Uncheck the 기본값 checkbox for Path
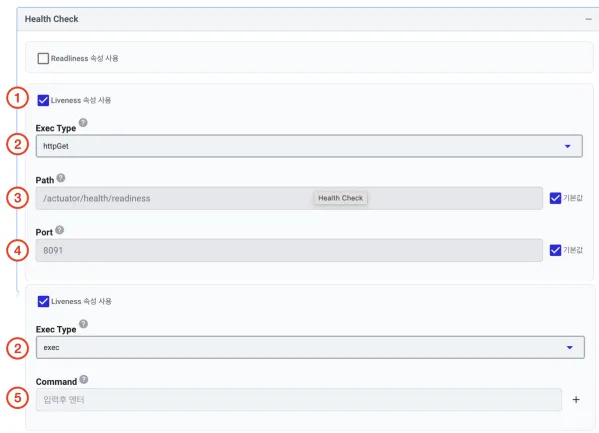This screenshot has width=599, height=433. coord(555,198)
